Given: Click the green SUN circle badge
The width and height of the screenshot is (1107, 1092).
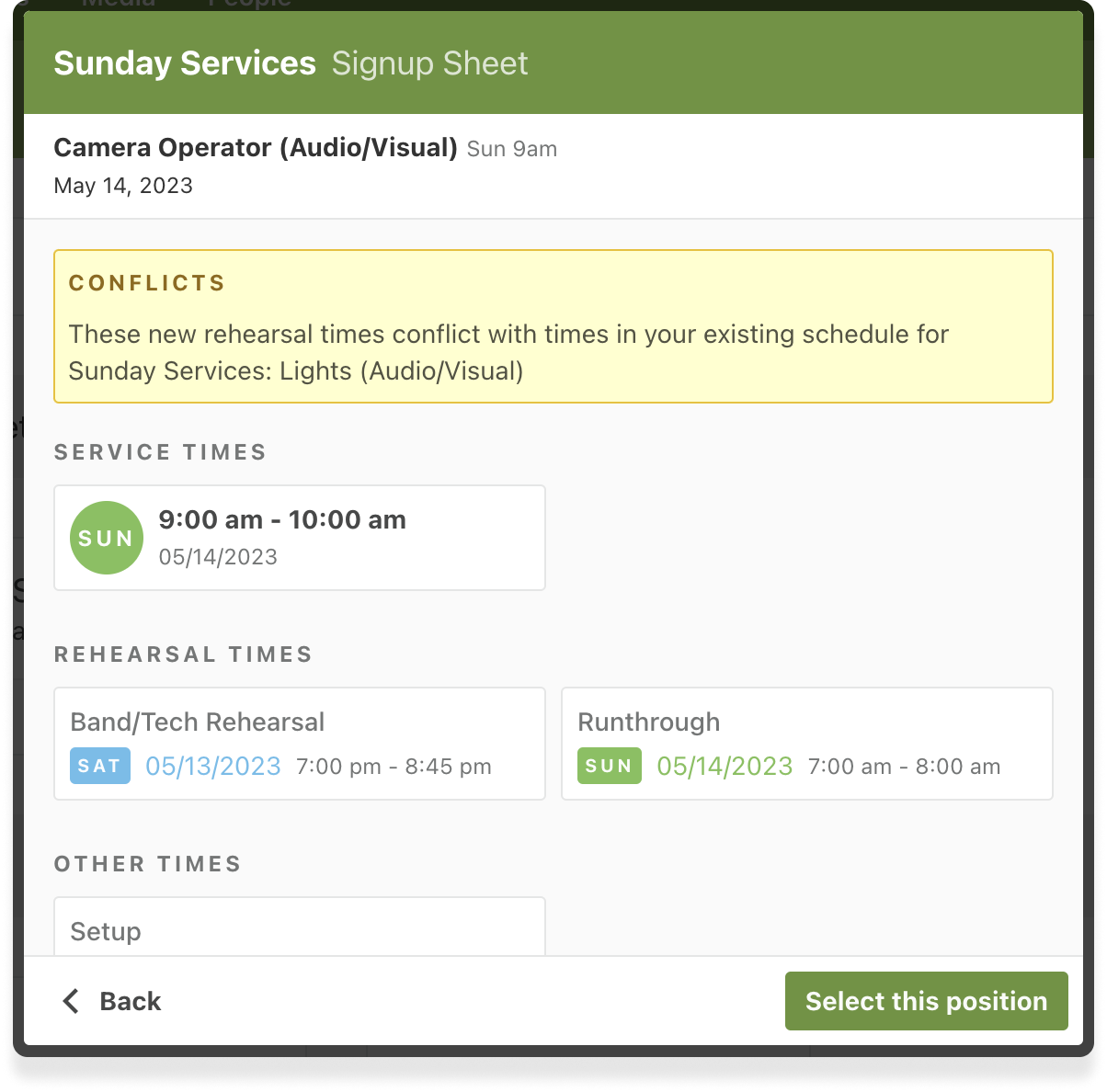Looking at the screenshot, I should (x=107, y=538).
